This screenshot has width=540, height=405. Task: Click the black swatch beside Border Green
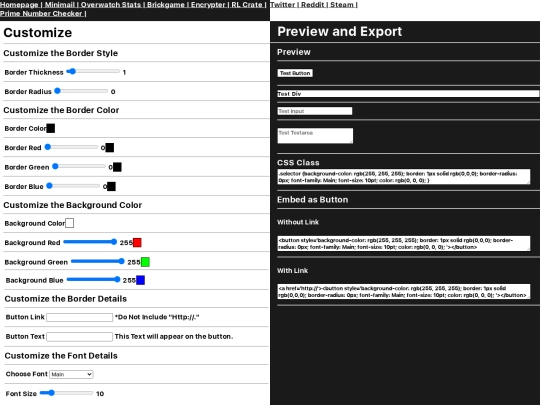(x=117, y=167)
